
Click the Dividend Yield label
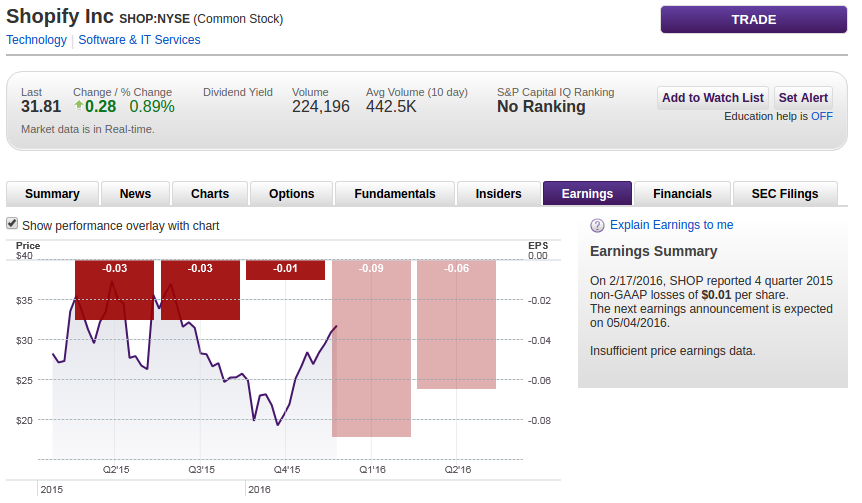pos(237,92)
